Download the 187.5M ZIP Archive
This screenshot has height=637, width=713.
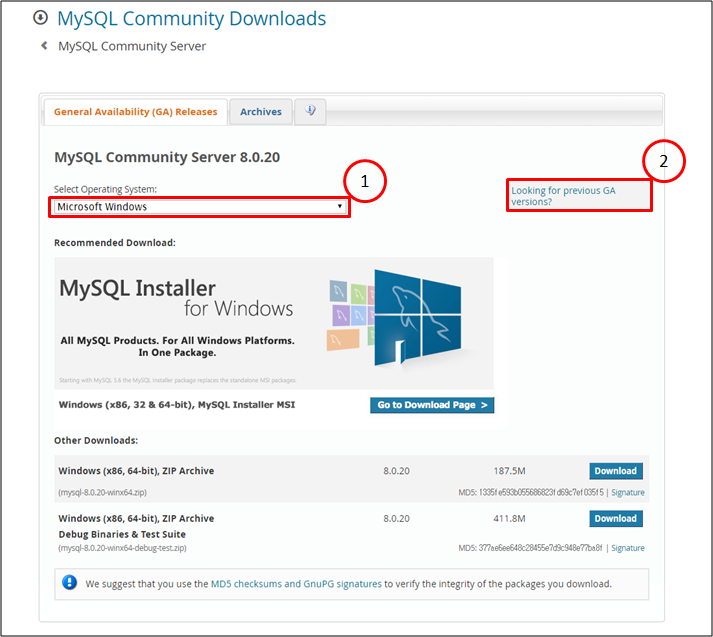tap(616, 471)
